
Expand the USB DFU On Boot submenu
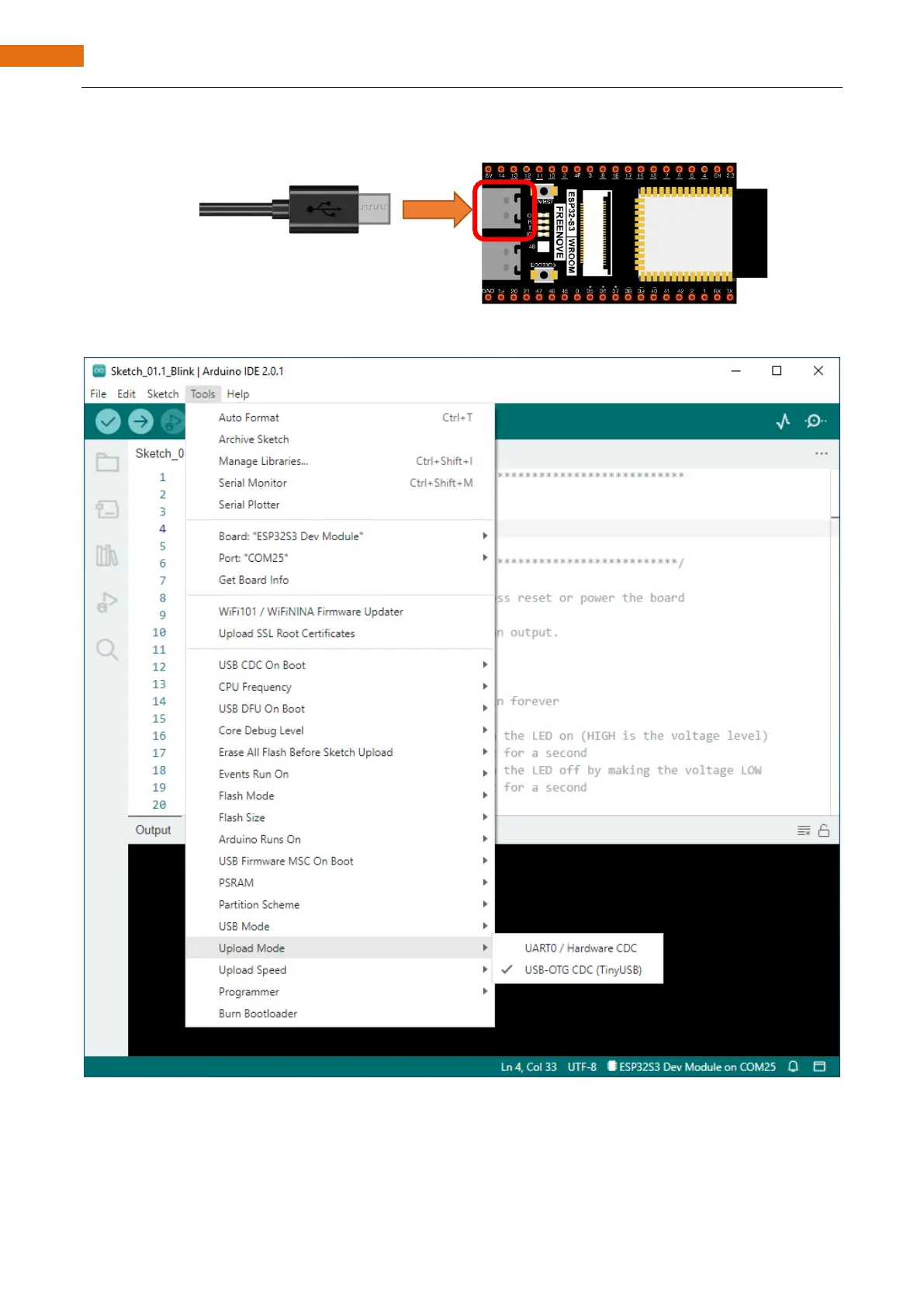tap(340, 709)
